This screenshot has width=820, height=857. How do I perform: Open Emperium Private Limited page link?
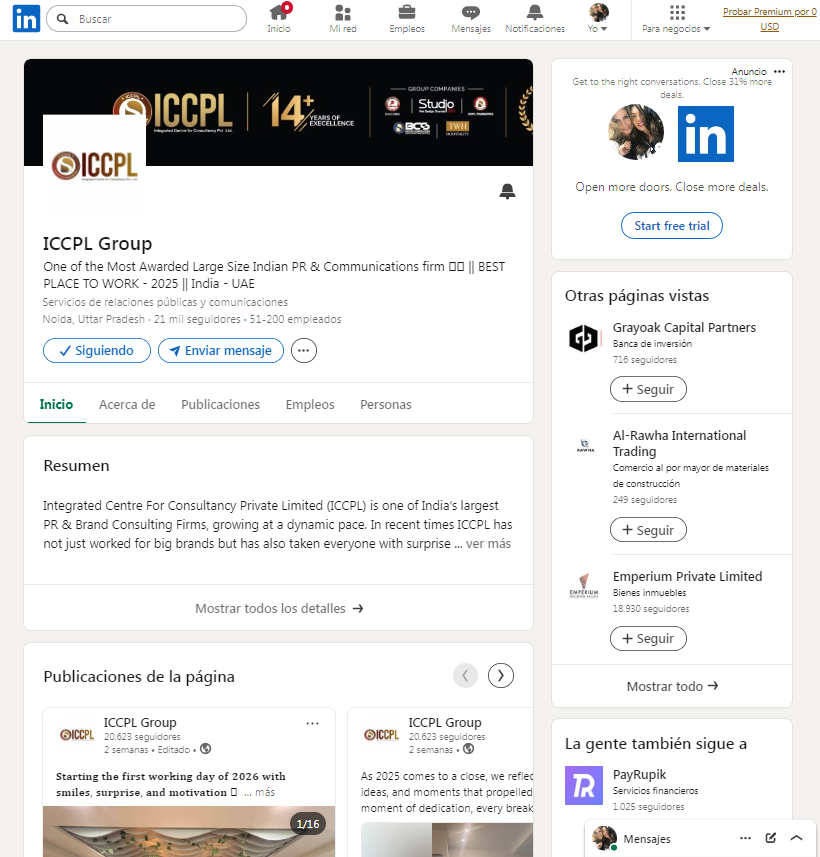pos(687,577)
